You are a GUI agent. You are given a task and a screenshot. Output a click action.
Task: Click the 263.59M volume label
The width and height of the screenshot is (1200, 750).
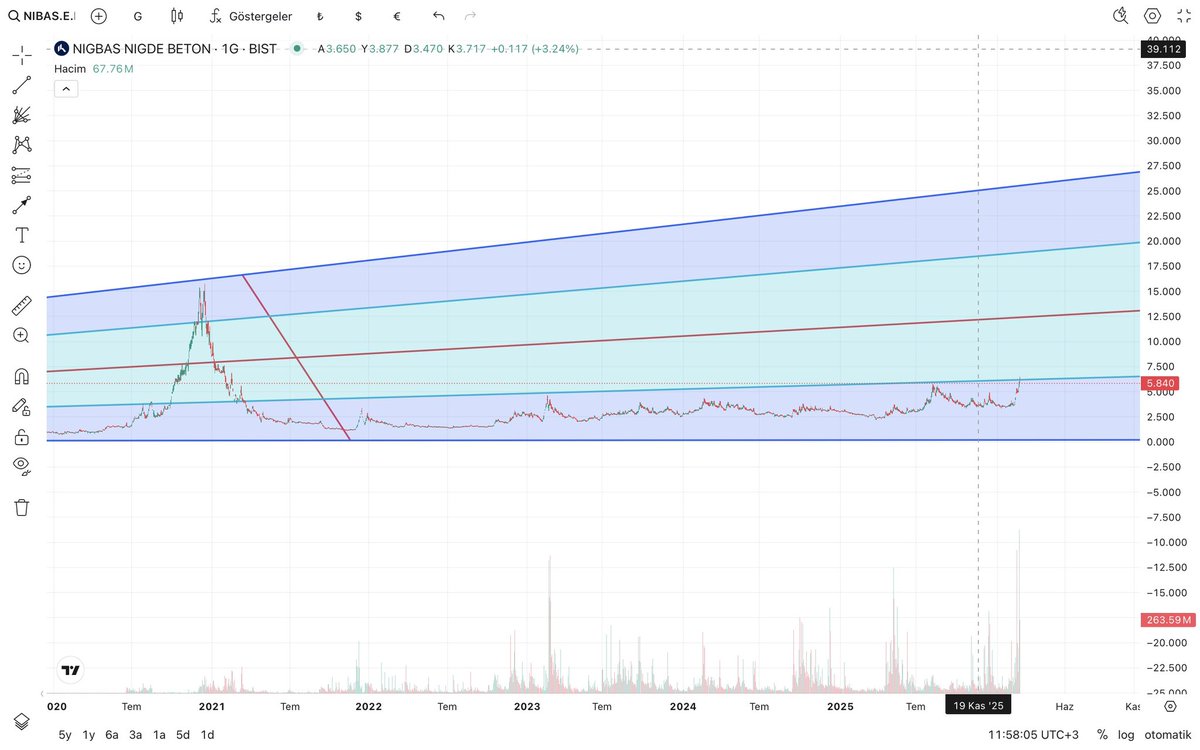coord(1167,620)
